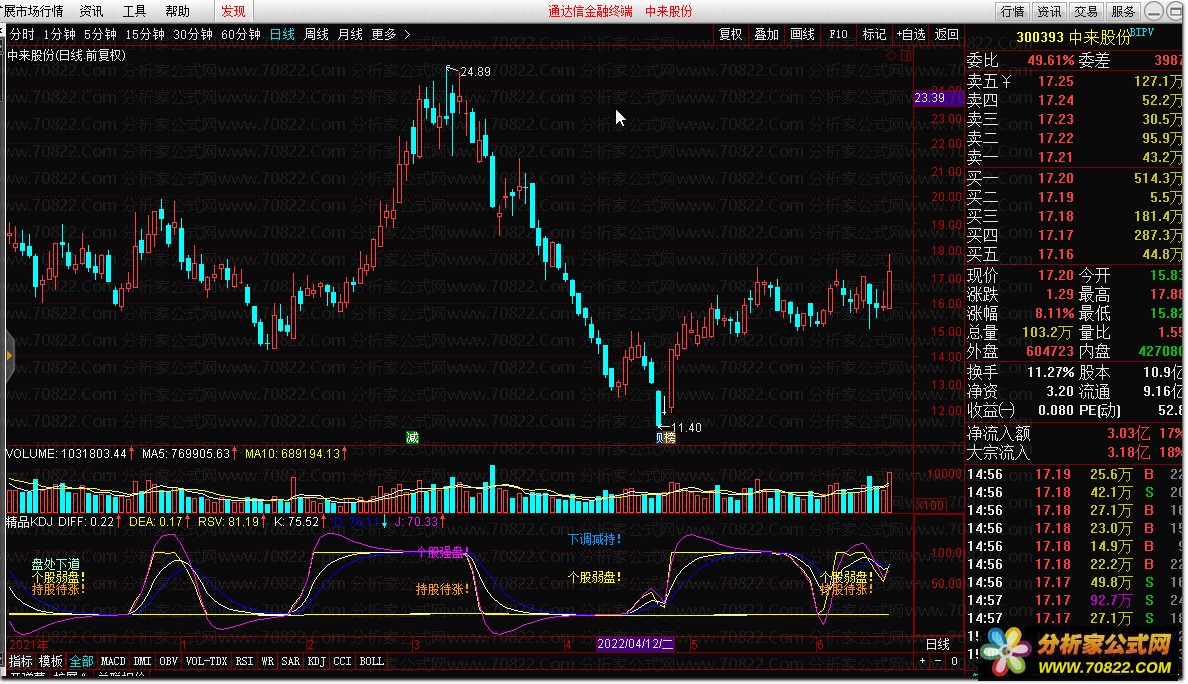
Task: Minimize the window with the round button
Action: pyautogui.click(x=1153, y=11)
